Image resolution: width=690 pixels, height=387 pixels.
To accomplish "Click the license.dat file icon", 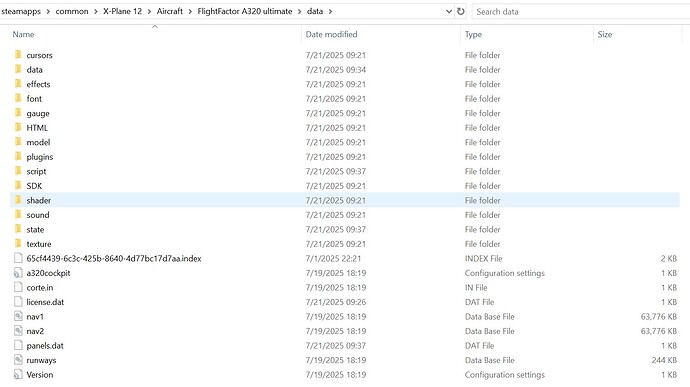I will (18, 302).
